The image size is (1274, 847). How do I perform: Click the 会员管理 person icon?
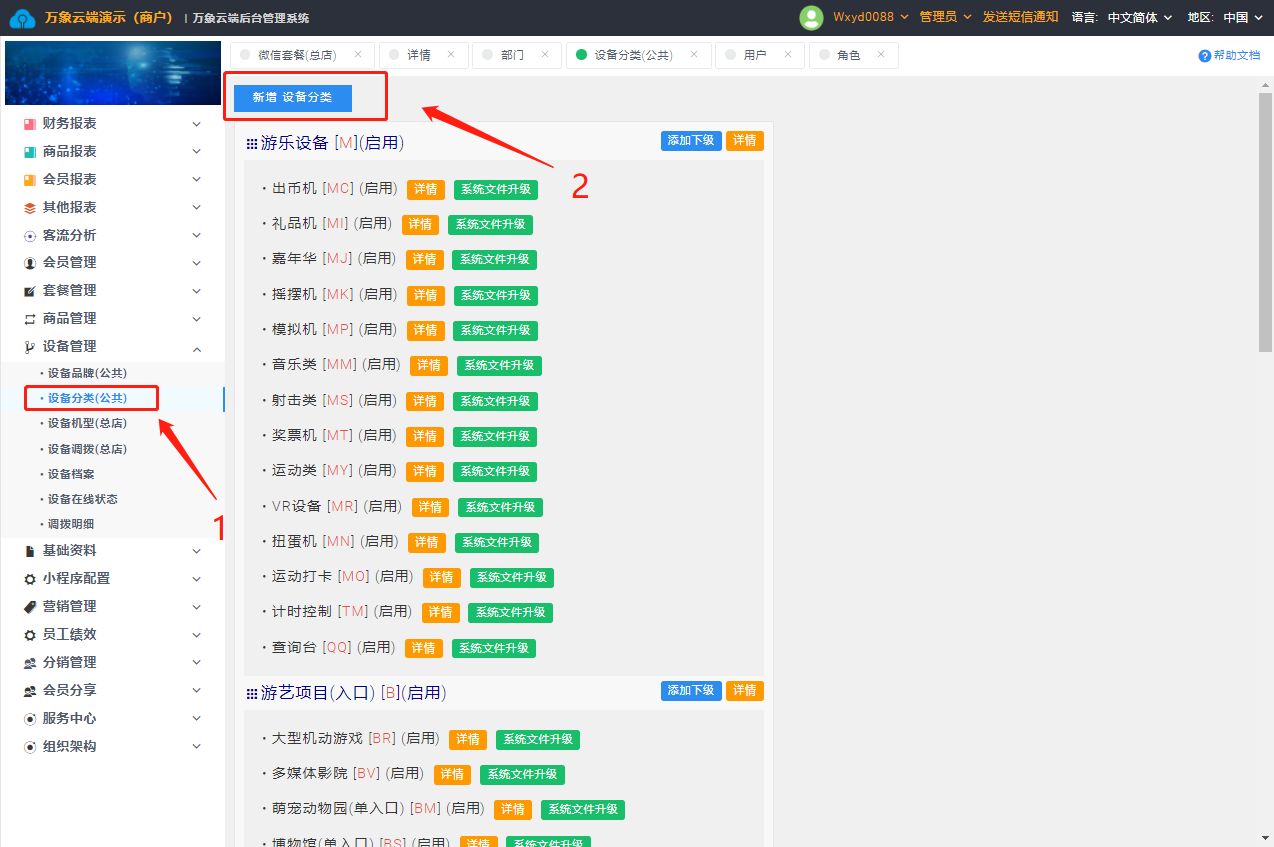tap(30, 263)
